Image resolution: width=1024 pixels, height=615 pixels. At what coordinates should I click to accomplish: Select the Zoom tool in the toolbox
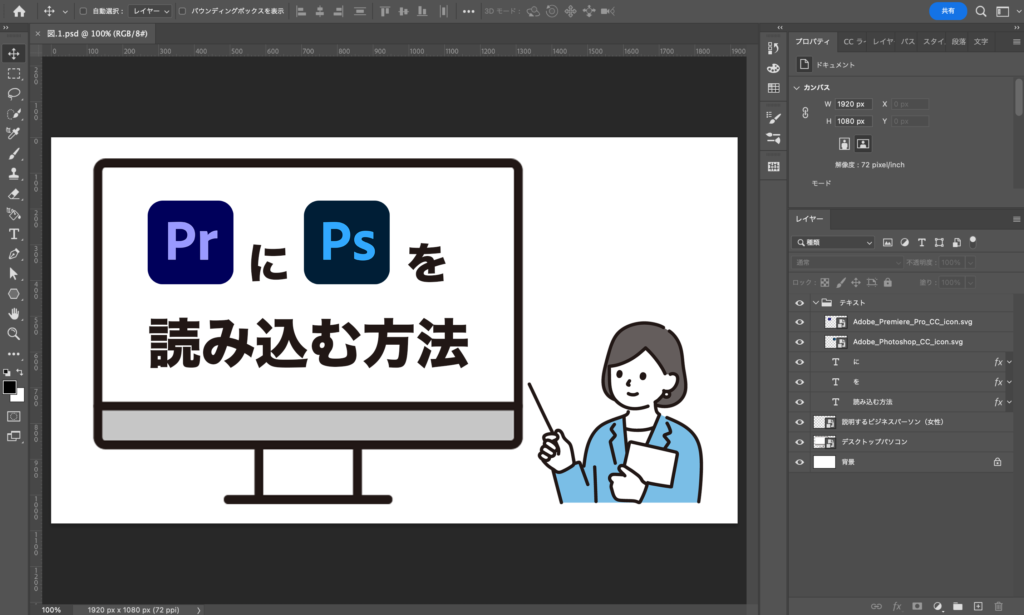click(x=14, y=334)
